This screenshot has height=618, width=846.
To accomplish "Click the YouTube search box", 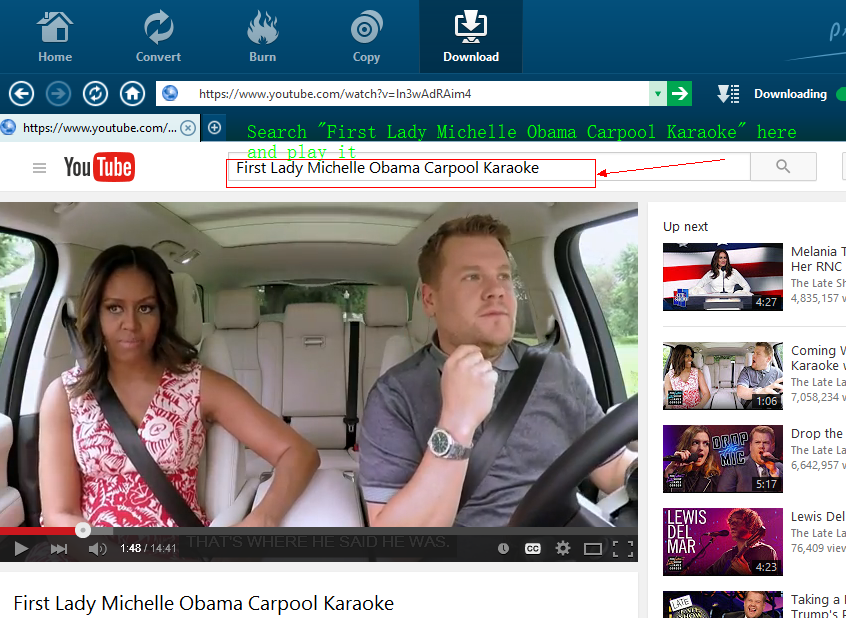I will (x=488, y=167).
